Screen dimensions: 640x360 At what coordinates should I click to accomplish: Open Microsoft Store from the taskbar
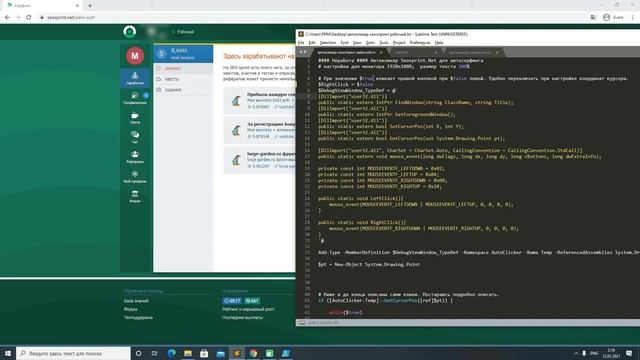tap(204, 353)
